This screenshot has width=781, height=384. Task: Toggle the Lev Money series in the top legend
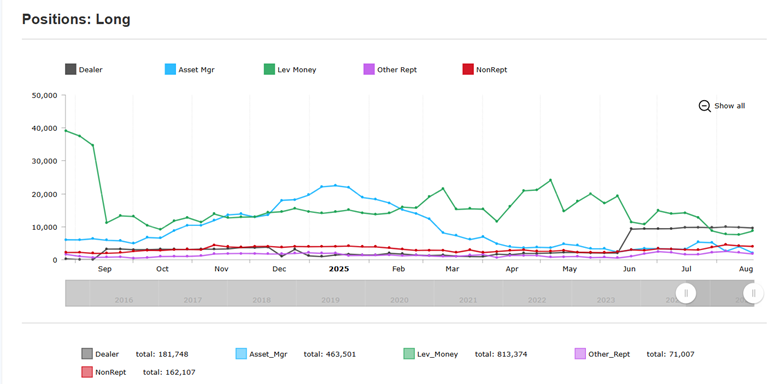click(290, 70)
